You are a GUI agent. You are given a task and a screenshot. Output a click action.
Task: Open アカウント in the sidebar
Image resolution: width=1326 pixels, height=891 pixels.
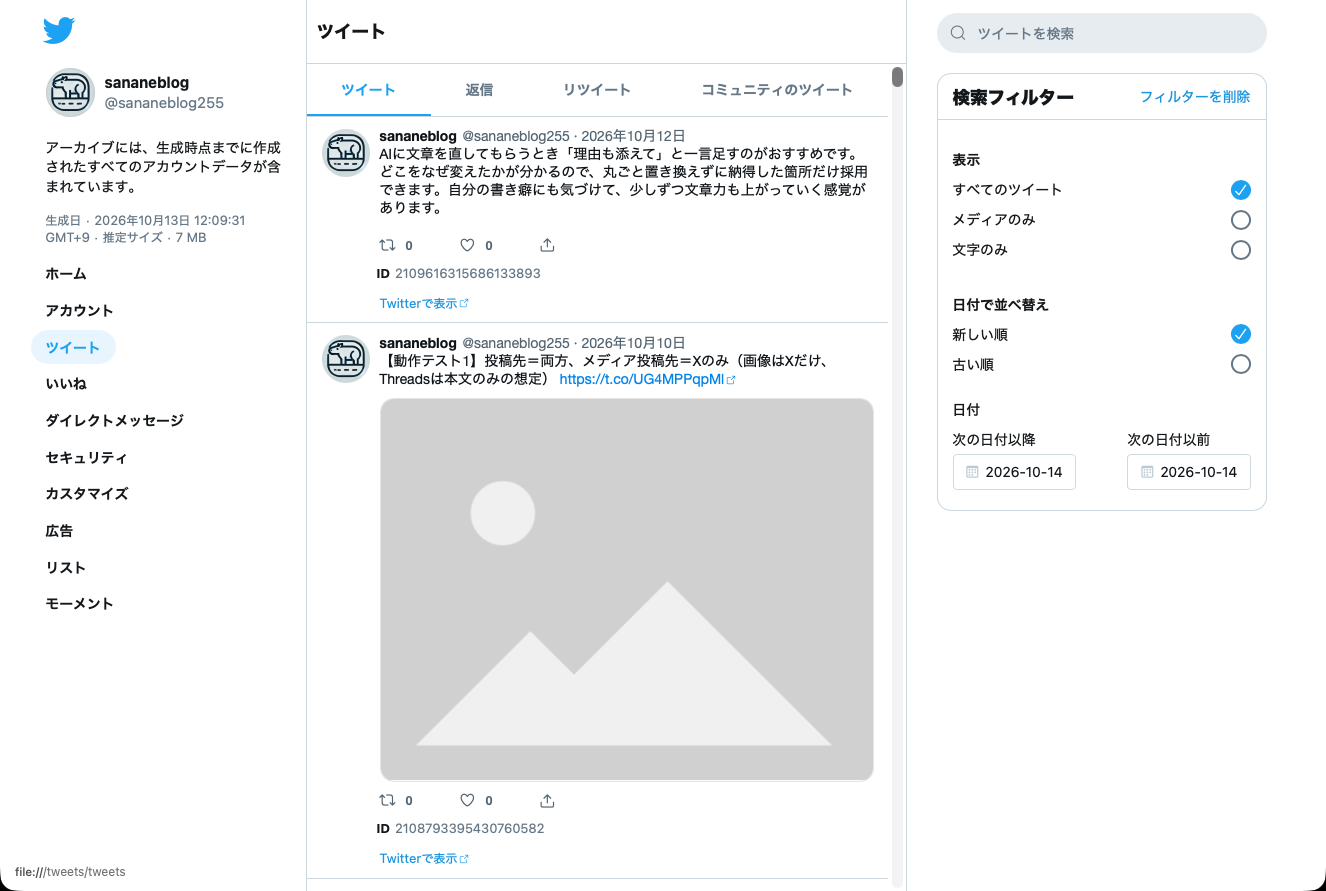point(80,311)
